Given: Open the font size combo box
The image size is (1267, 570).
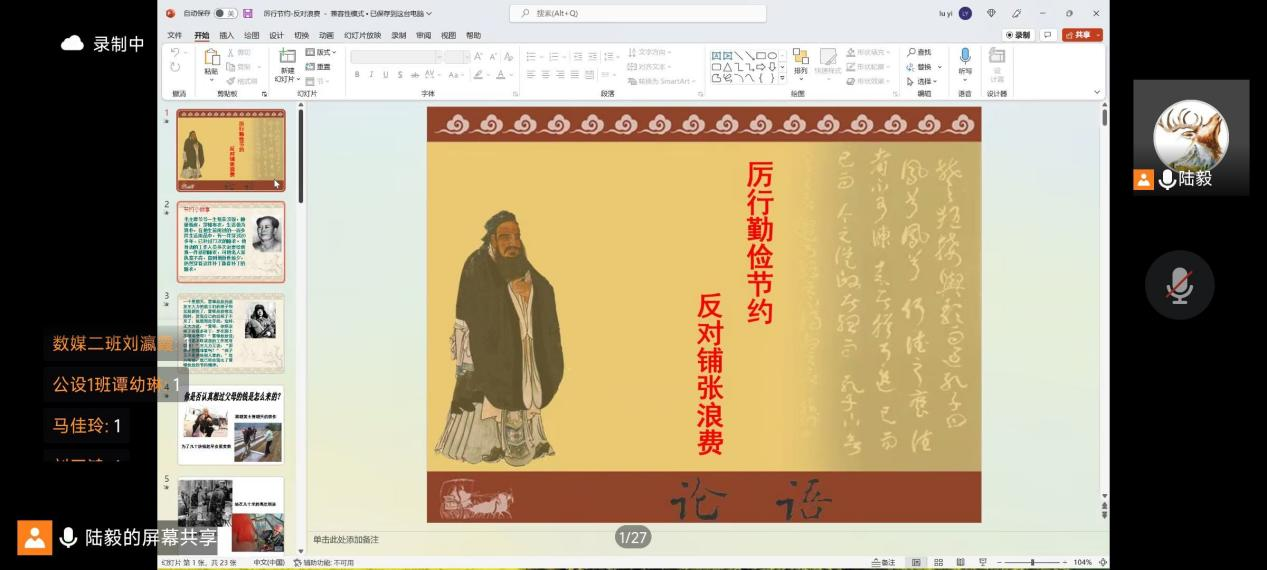Looking at the screenshot, I should (x=456, y=57).
